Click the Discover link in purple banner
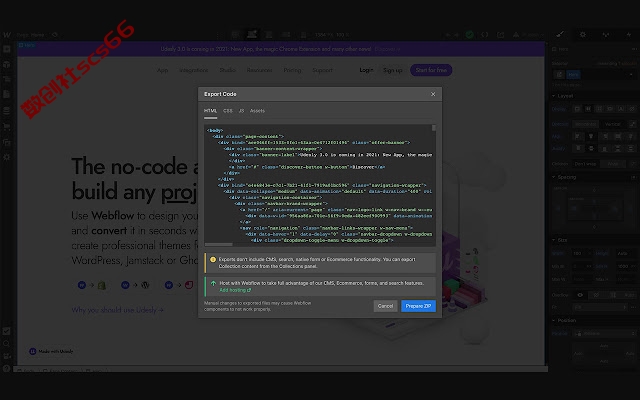Viewport: 640px width, 400px height. pyautogui.click(x=387, y=49)
